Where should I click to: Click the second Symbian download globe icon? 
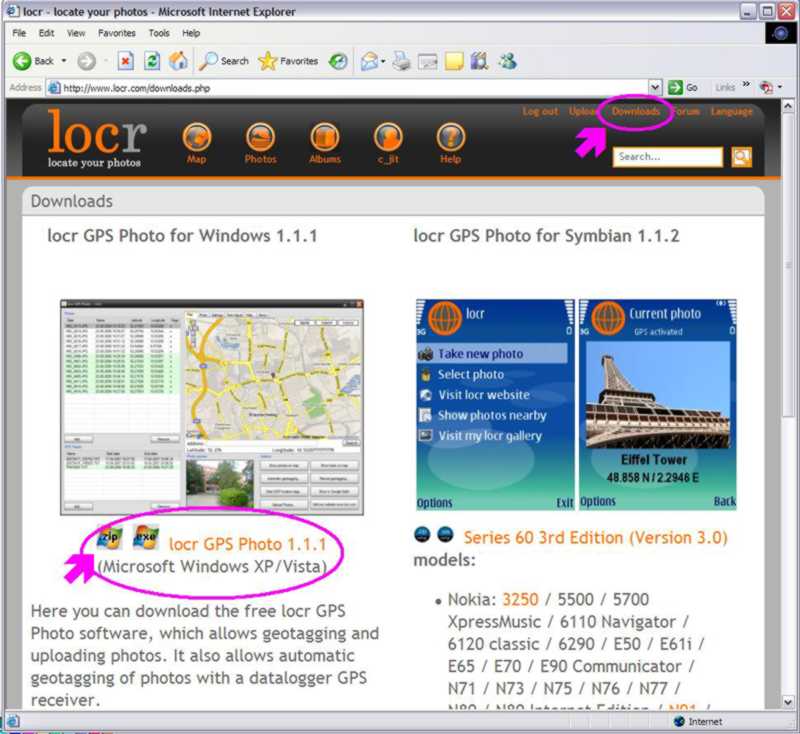pos(445,534)
